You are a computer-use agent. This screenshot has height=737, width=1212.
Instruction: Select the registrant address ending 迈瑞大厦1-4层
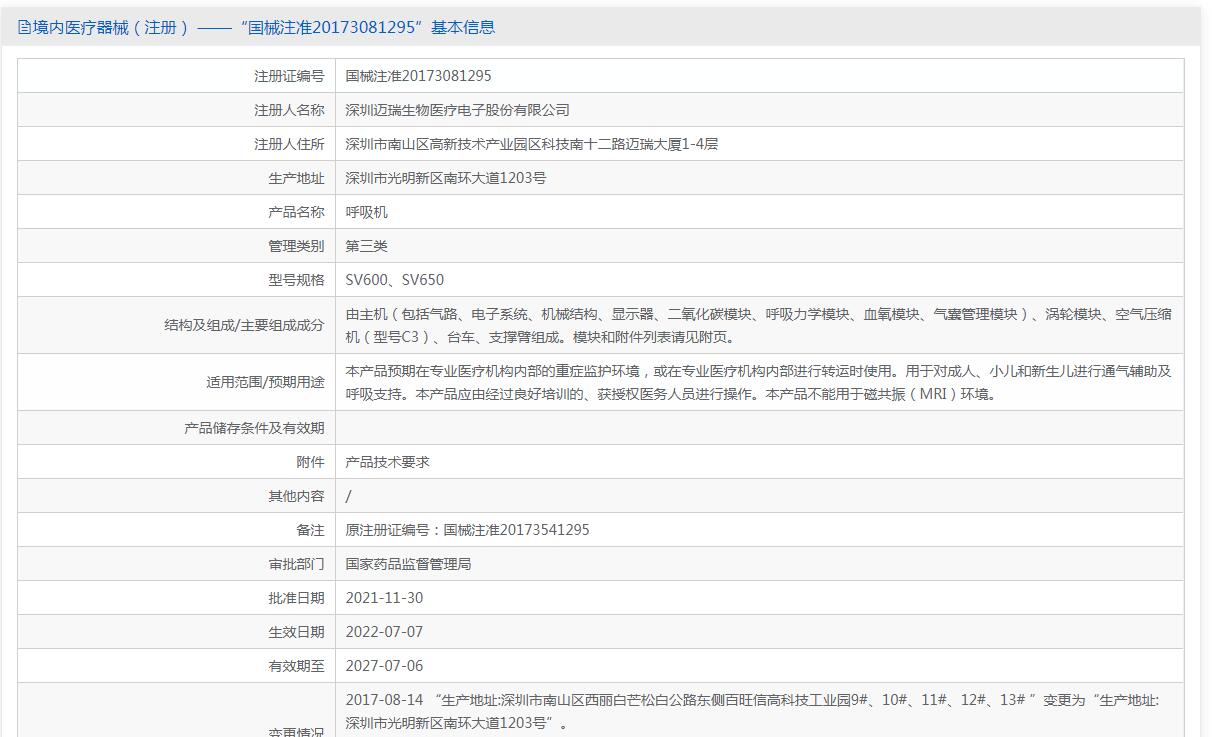click(x=532, y=144)
